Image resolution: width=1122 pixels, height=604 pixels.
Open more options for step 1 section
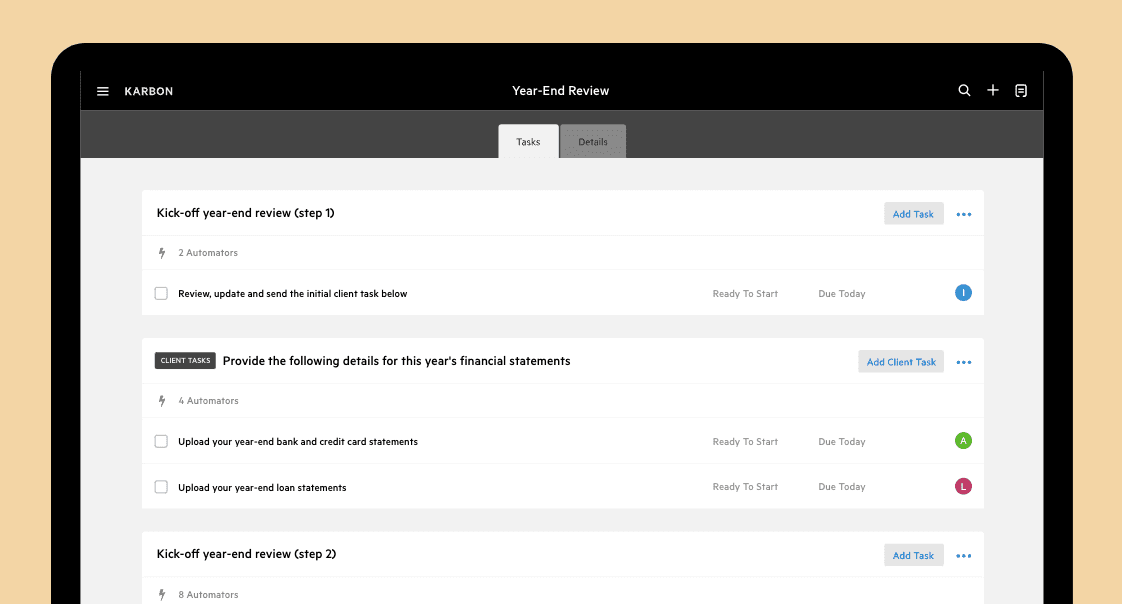(x=964, y=215)
